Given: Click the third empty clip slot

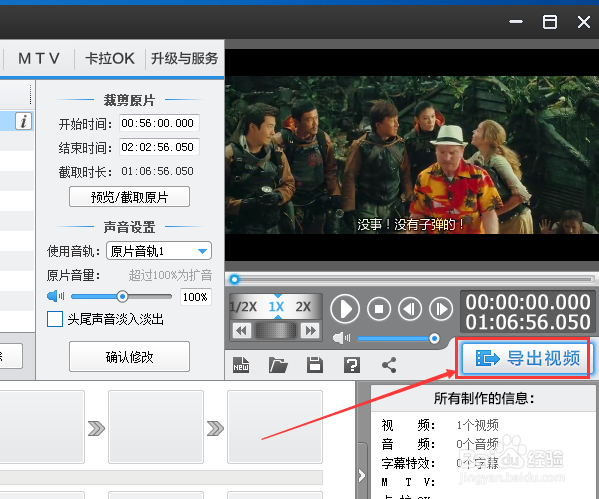Looking at the screenshot, I should (275, 427).
